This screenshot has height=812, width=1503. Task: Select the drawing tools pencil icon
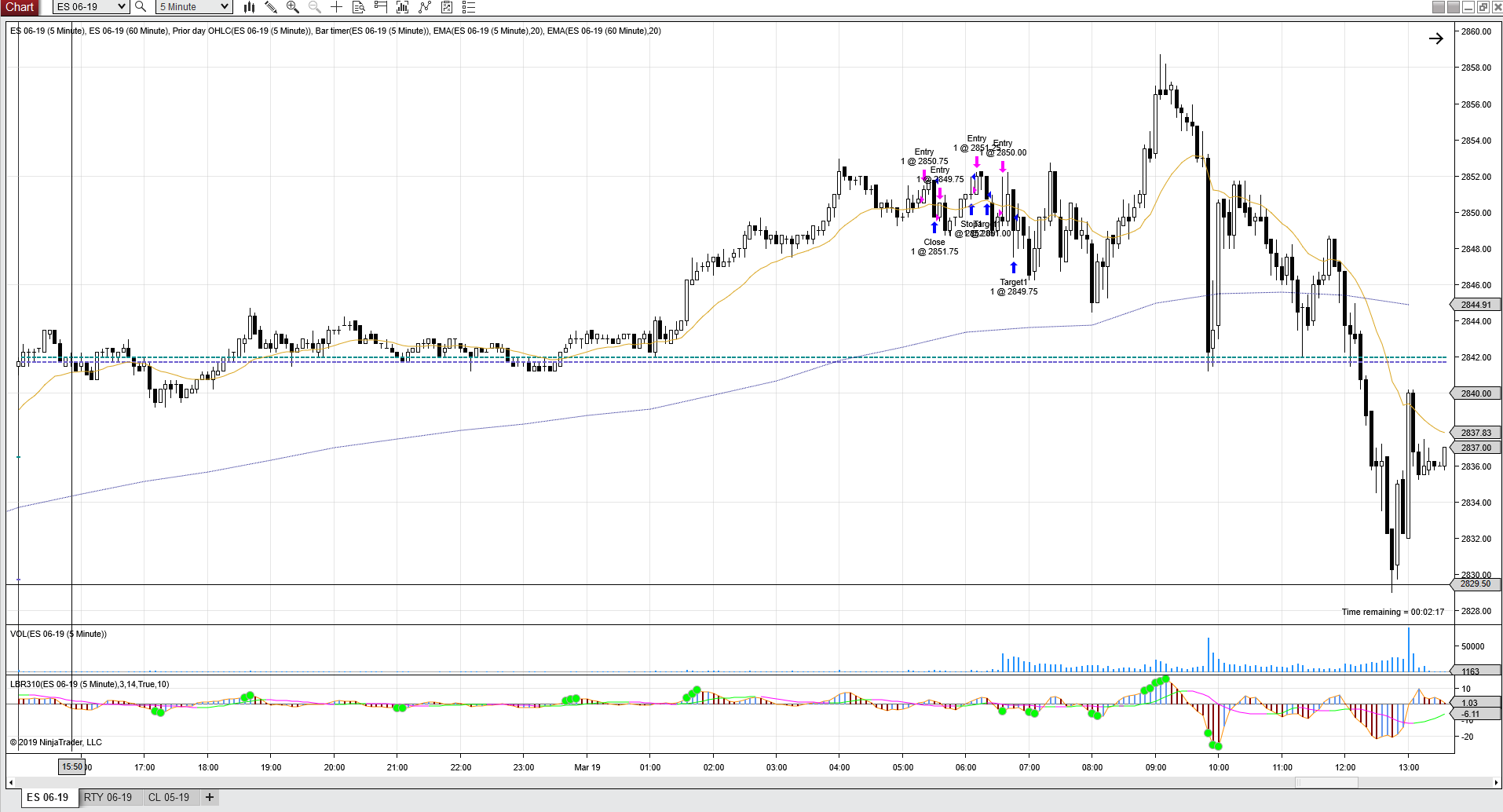point(271,7)
